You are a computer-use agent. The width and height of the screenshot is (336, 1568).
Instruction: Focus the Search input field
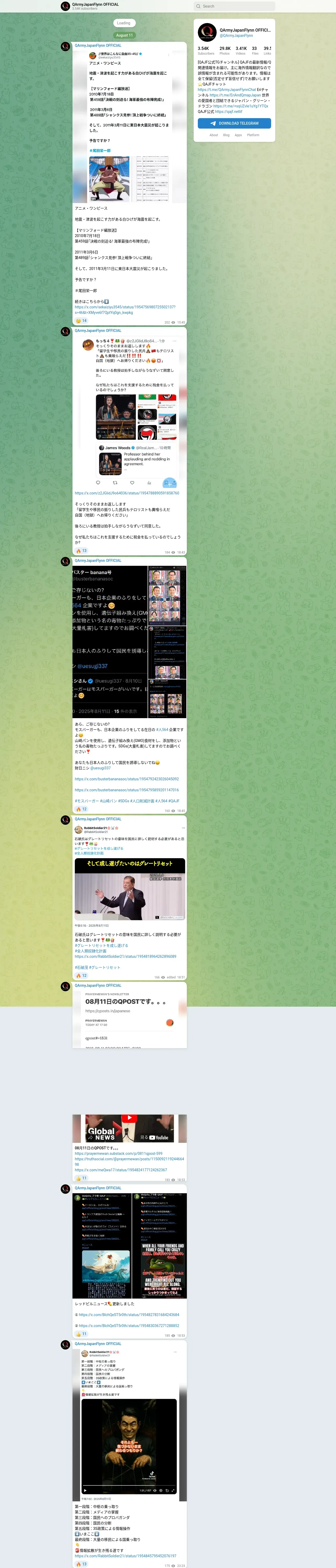(234, 6)
